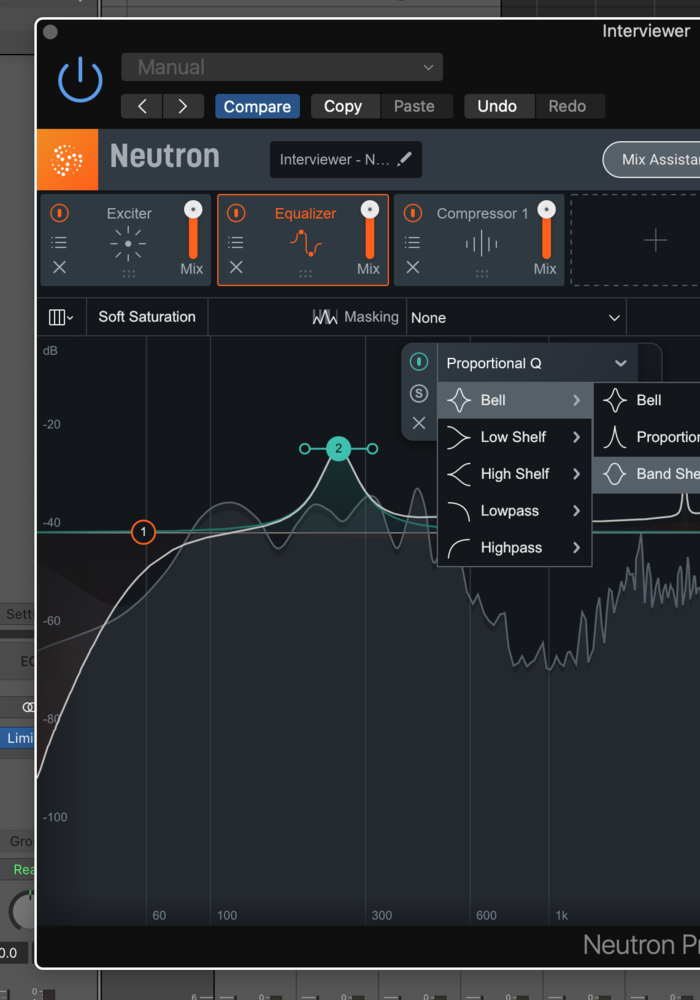Click the plugin power bypass icon
The height and width of the screenshot is (1000, 700).
coord(80,79)
